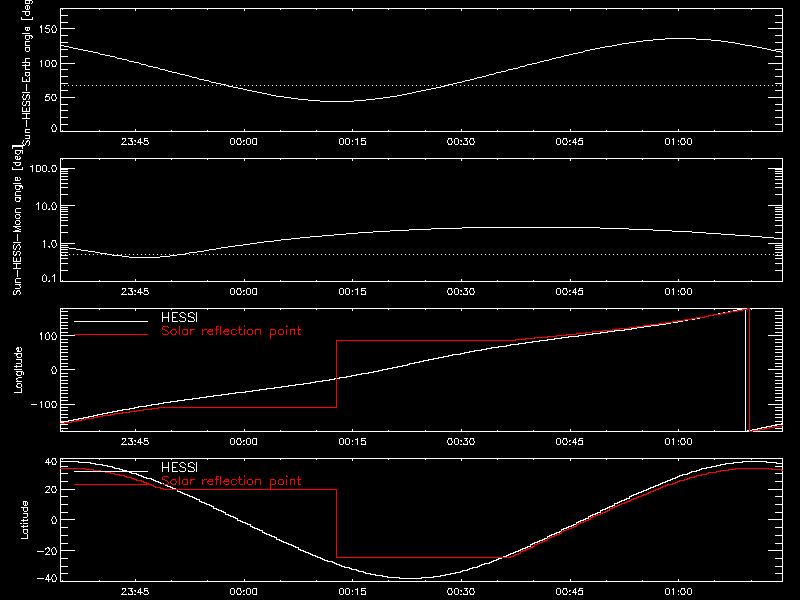Select HESSI legend text in Latitude plot

(179, 467)
